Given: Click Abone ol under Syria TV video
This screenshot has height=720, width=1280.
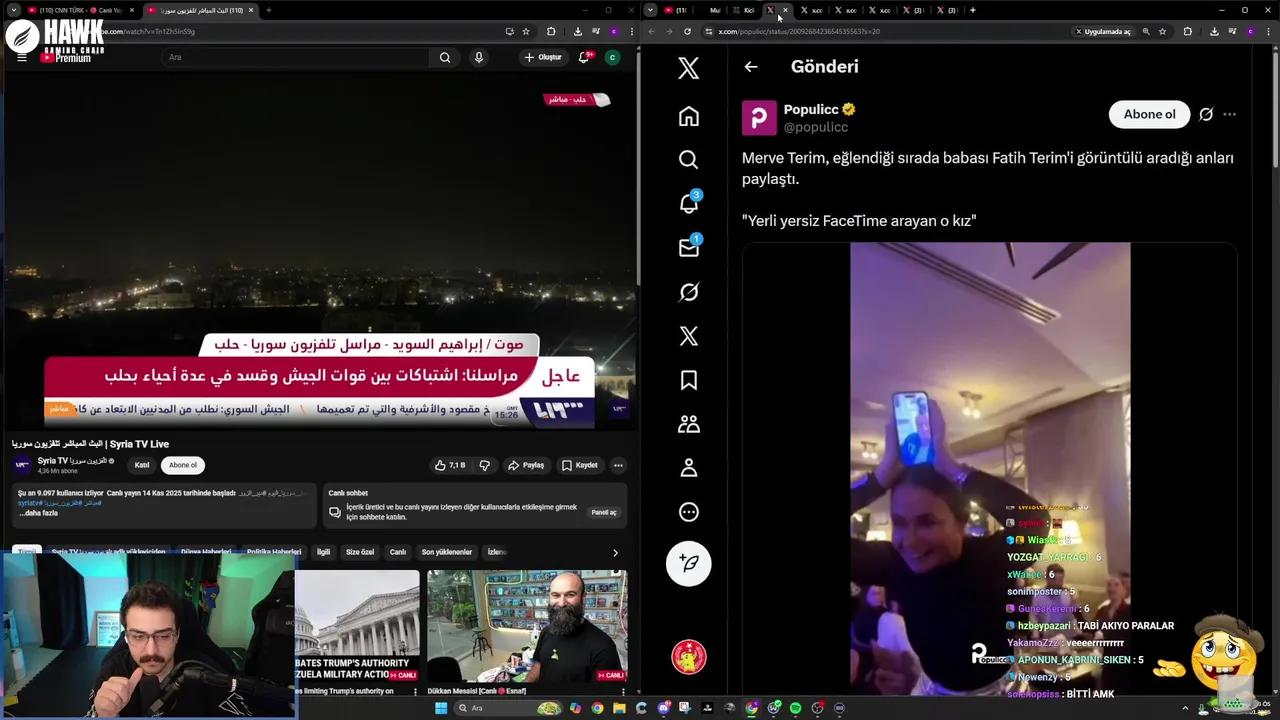Looking at the screenshot, I should click(183, 465).
